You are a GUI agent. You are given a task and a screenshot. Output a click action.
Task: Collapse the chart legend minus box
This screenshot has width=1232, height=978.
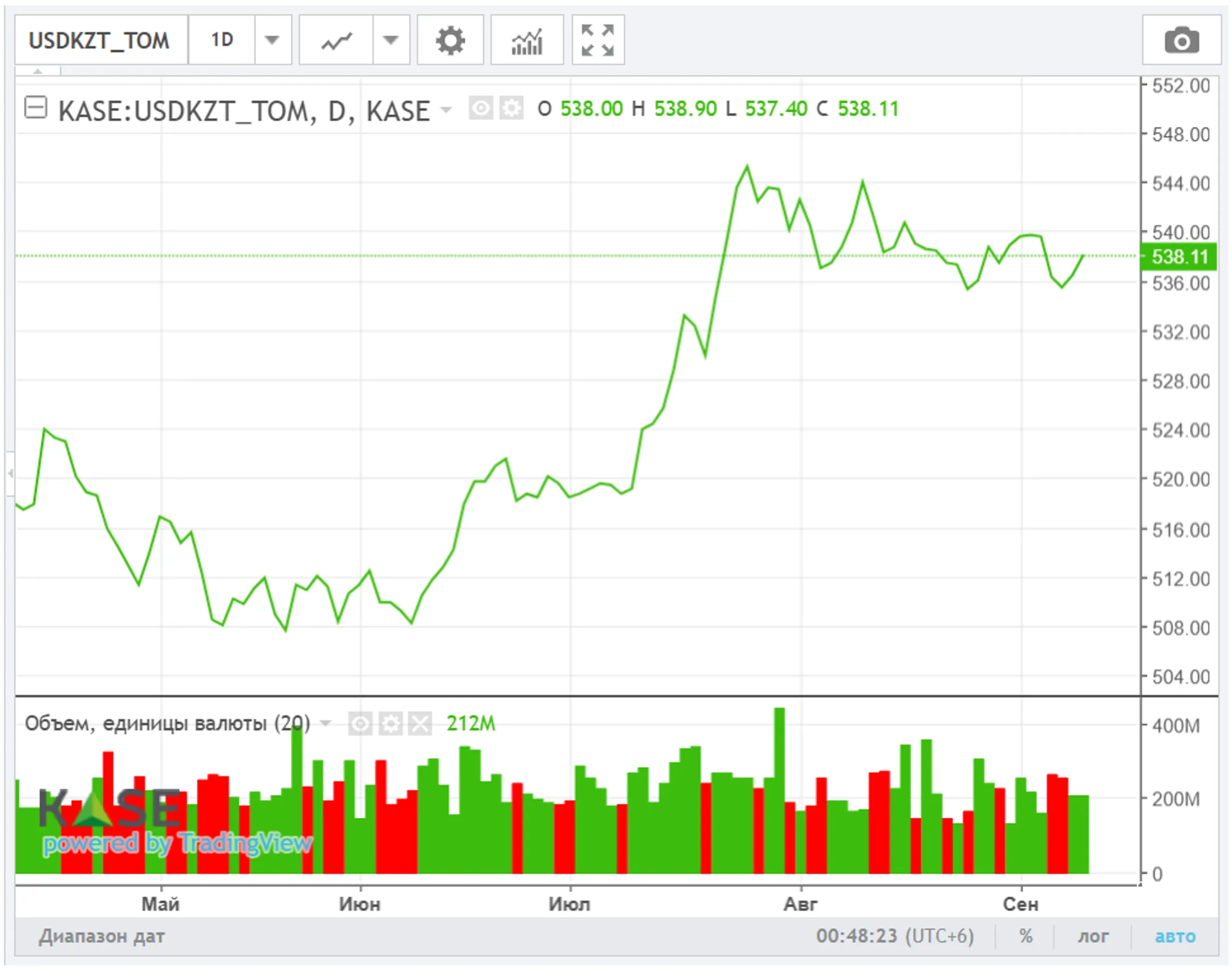(35, 107)
